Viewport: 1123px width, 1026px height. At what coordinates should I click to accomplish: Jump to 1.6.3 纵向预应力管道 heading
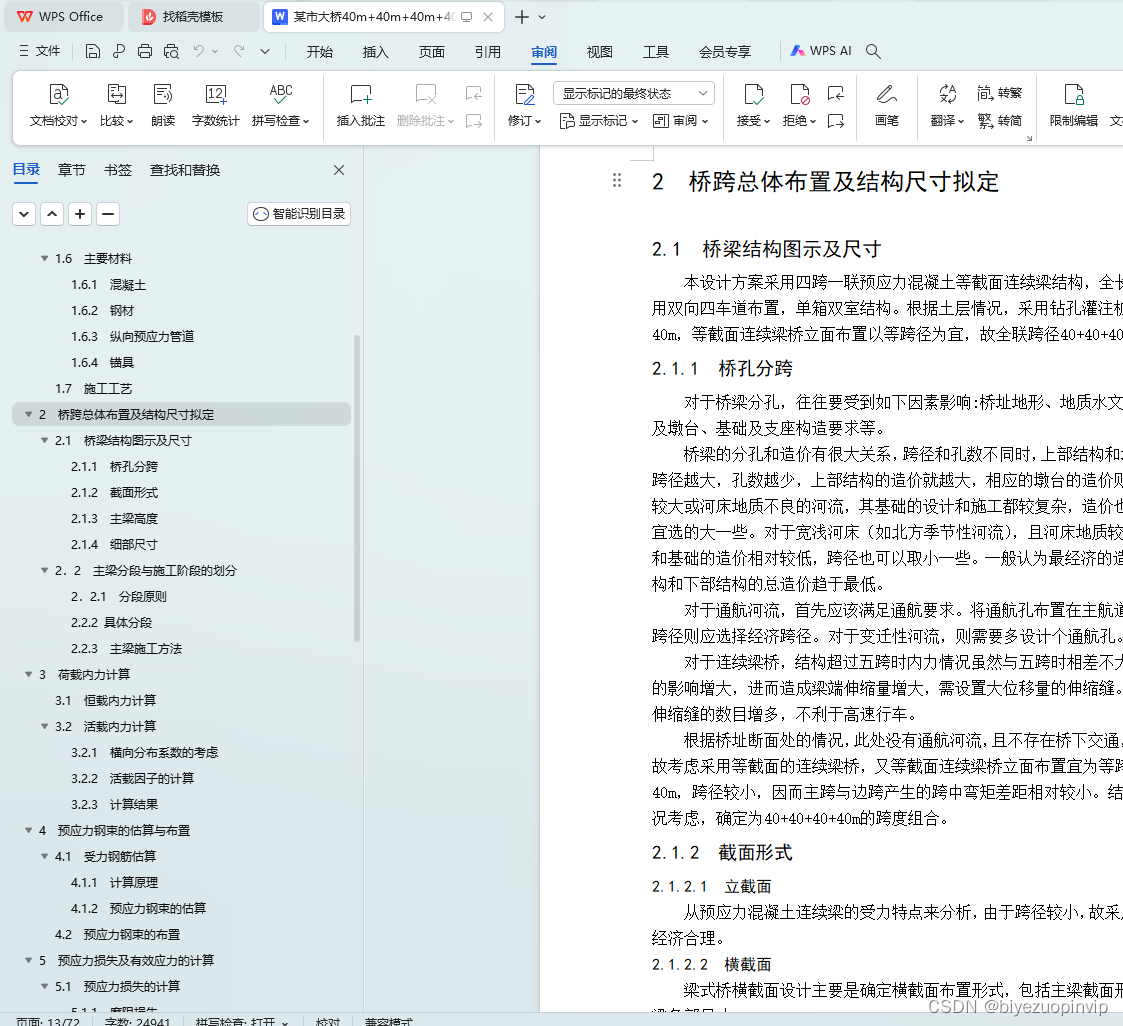(132, 337)
